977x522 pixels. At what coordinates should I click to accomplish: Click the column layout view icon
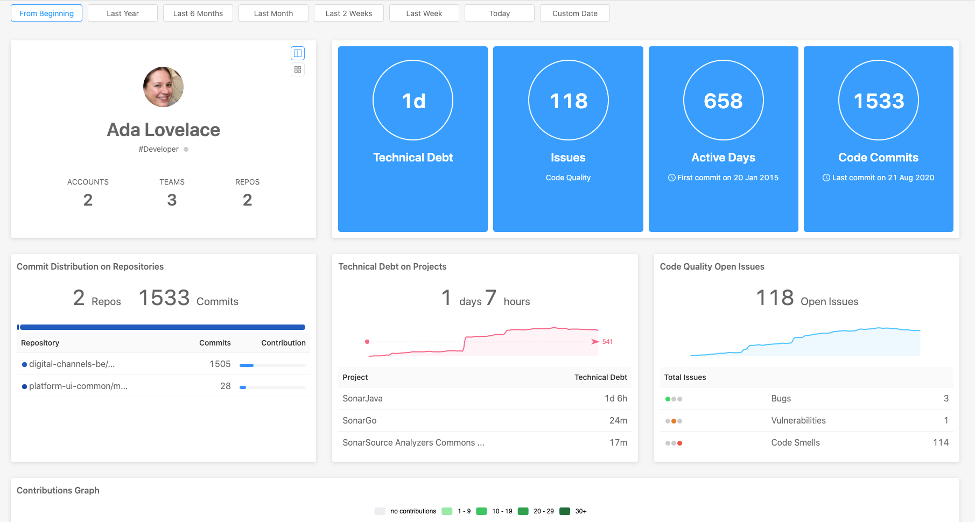coord(298,53)
